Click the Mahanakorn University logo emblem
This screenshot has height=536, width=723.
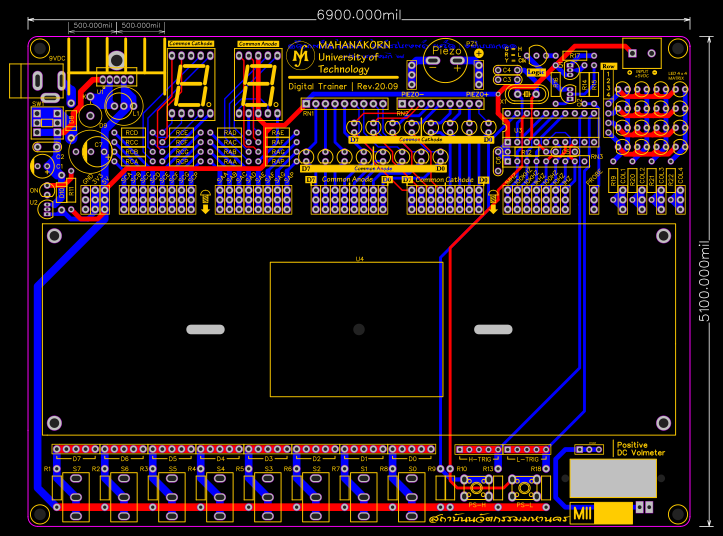(300, 57)
